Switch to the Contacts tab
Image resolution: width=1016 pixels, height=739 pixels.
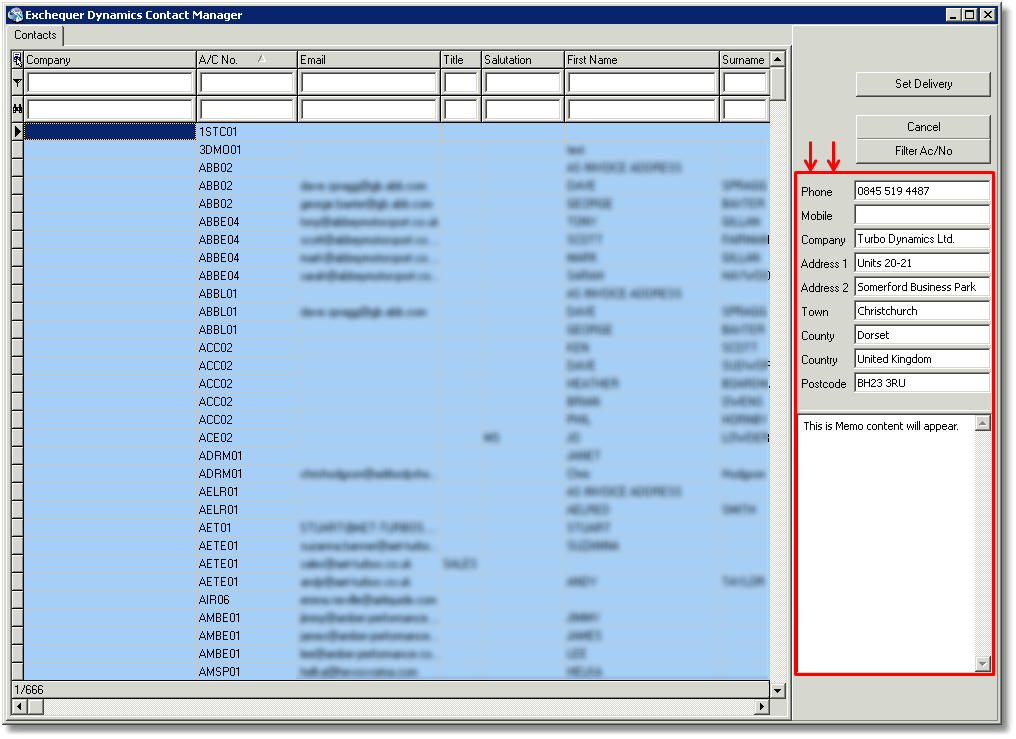pyautogui.click(x=35, y=35)
